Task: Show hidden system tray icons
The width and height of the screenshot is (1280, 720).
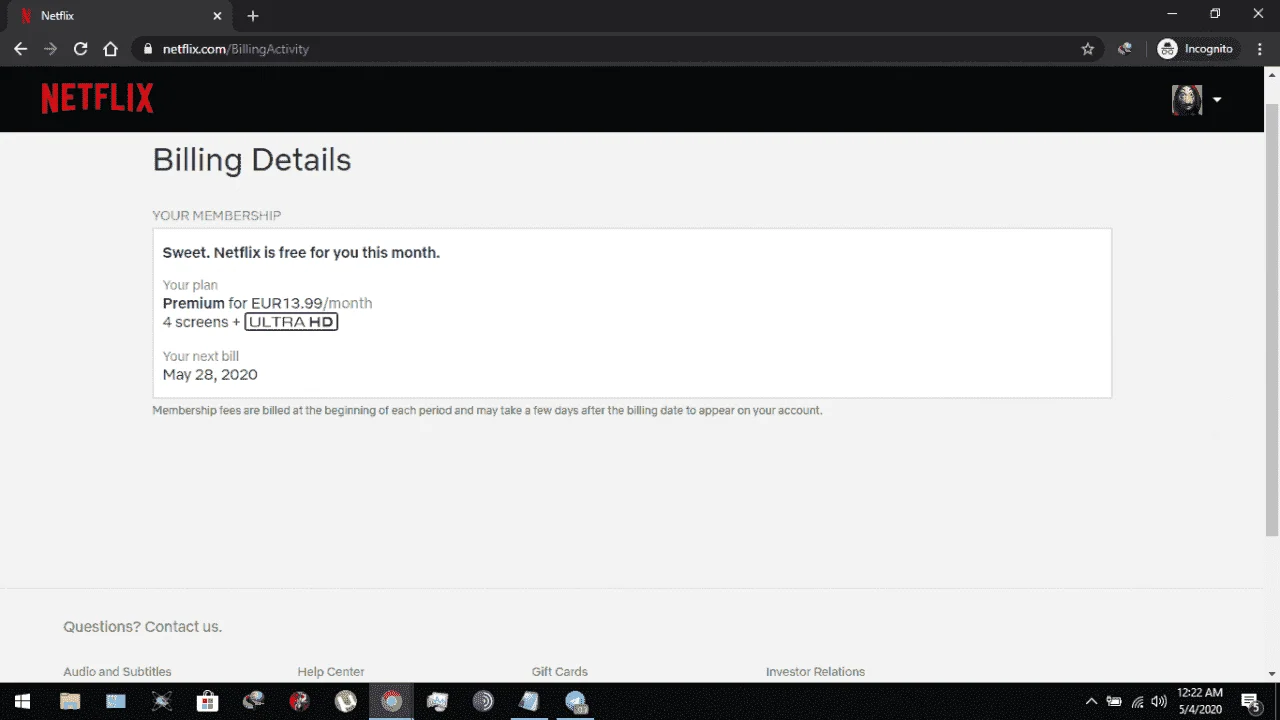Action: (x=1091, y=701)
